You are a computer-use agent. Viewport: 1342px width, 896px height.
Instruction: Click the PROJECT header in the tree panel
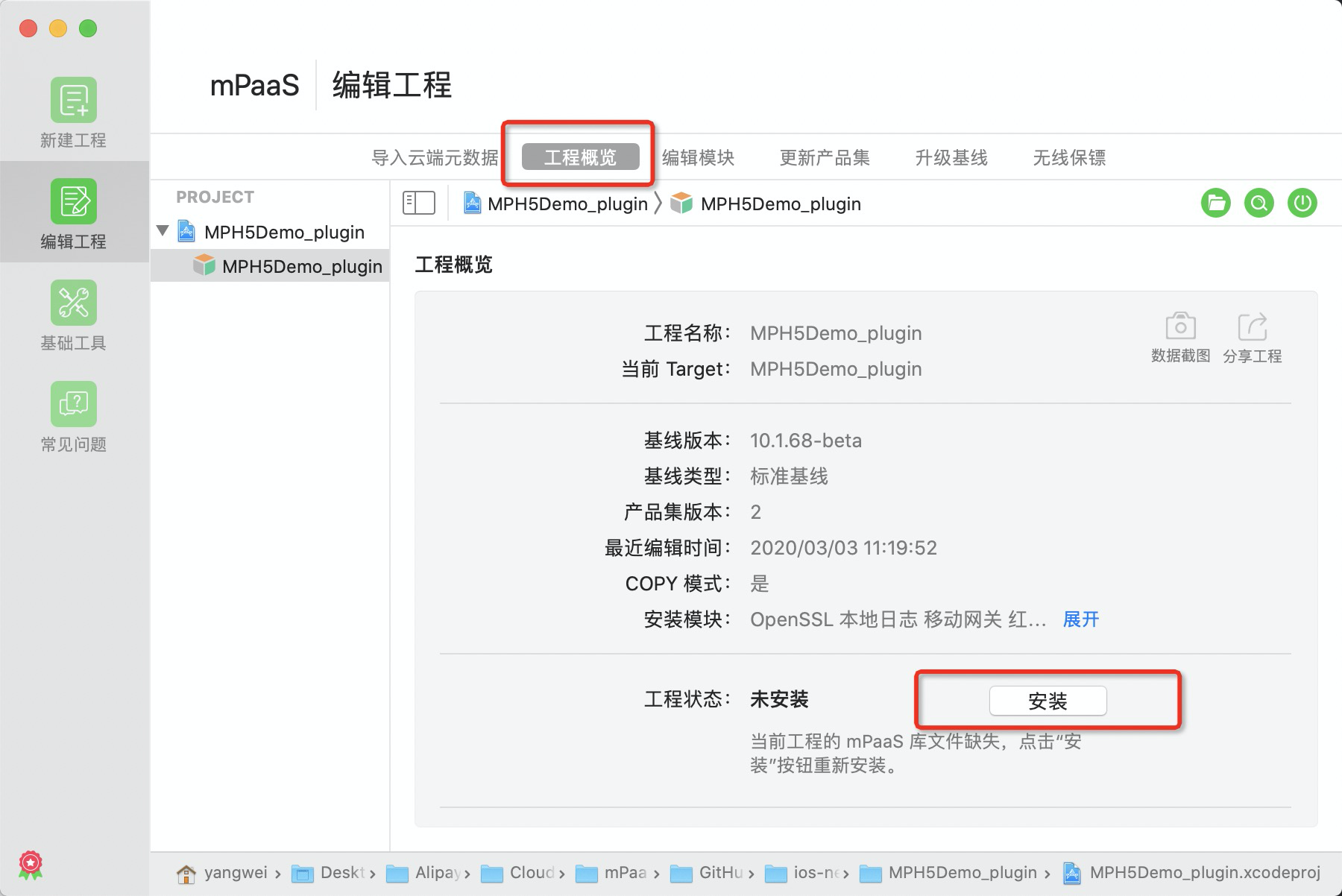click(215, 197)
